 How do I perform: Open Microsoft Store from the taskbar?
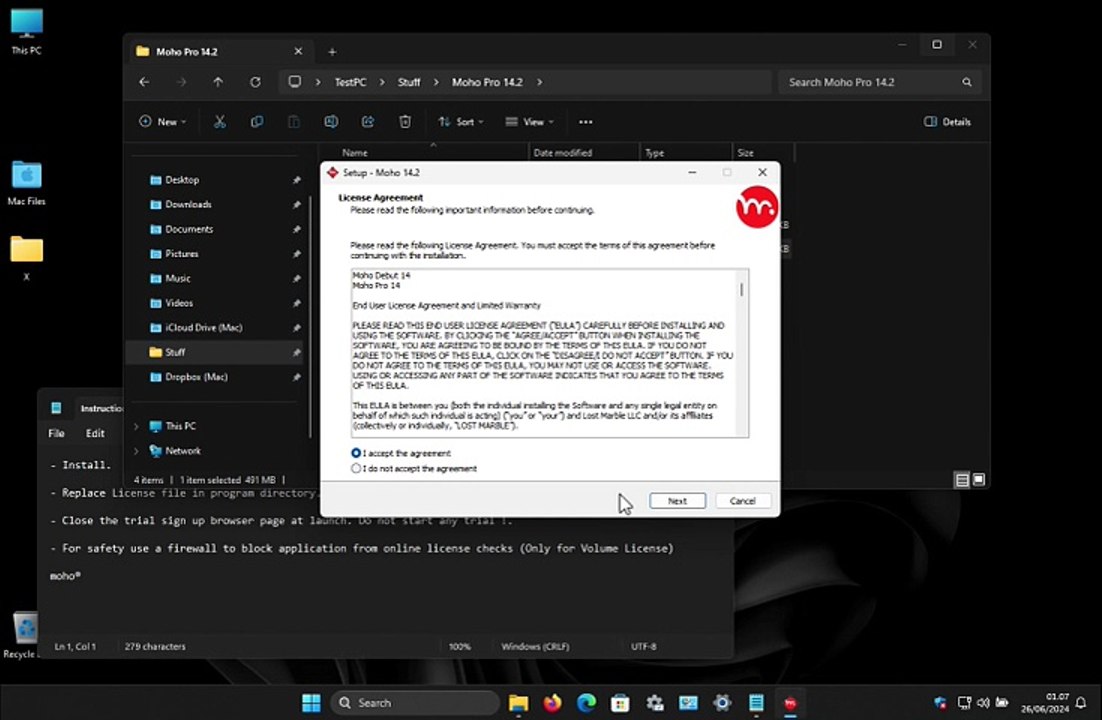[620, 702]
